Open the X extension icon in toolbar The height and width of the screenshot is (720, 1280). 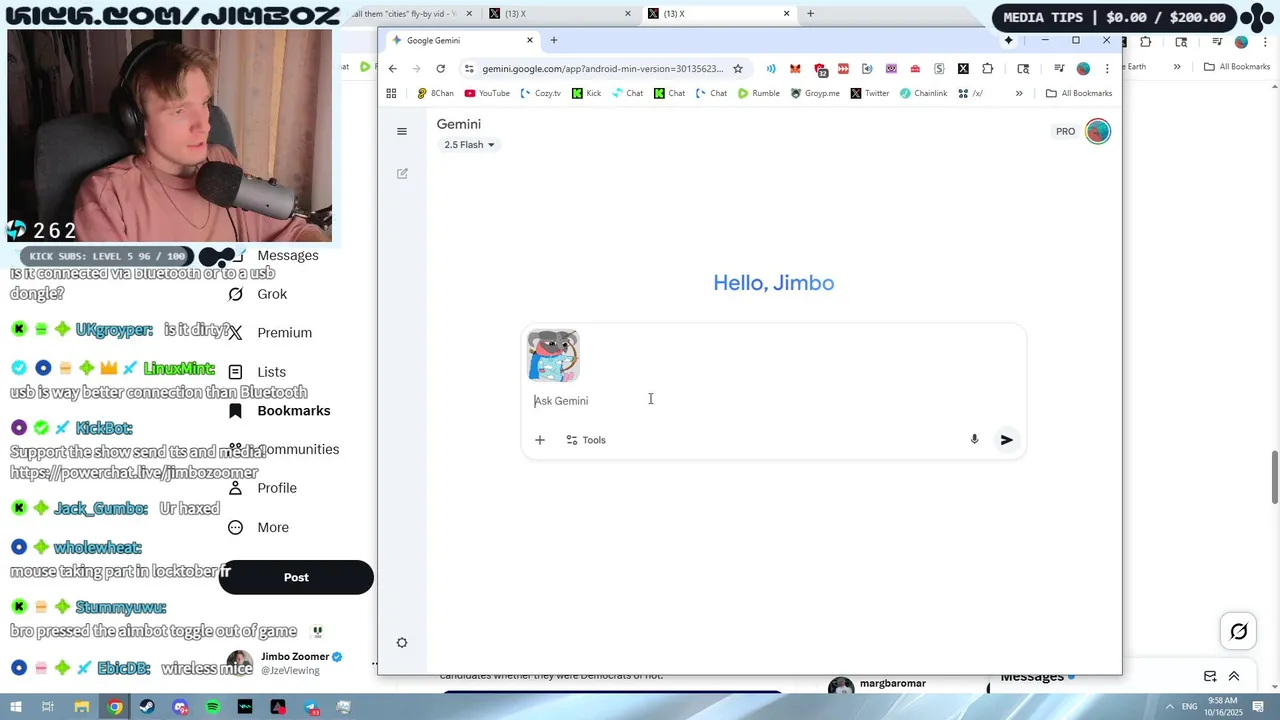coord(963,69)
